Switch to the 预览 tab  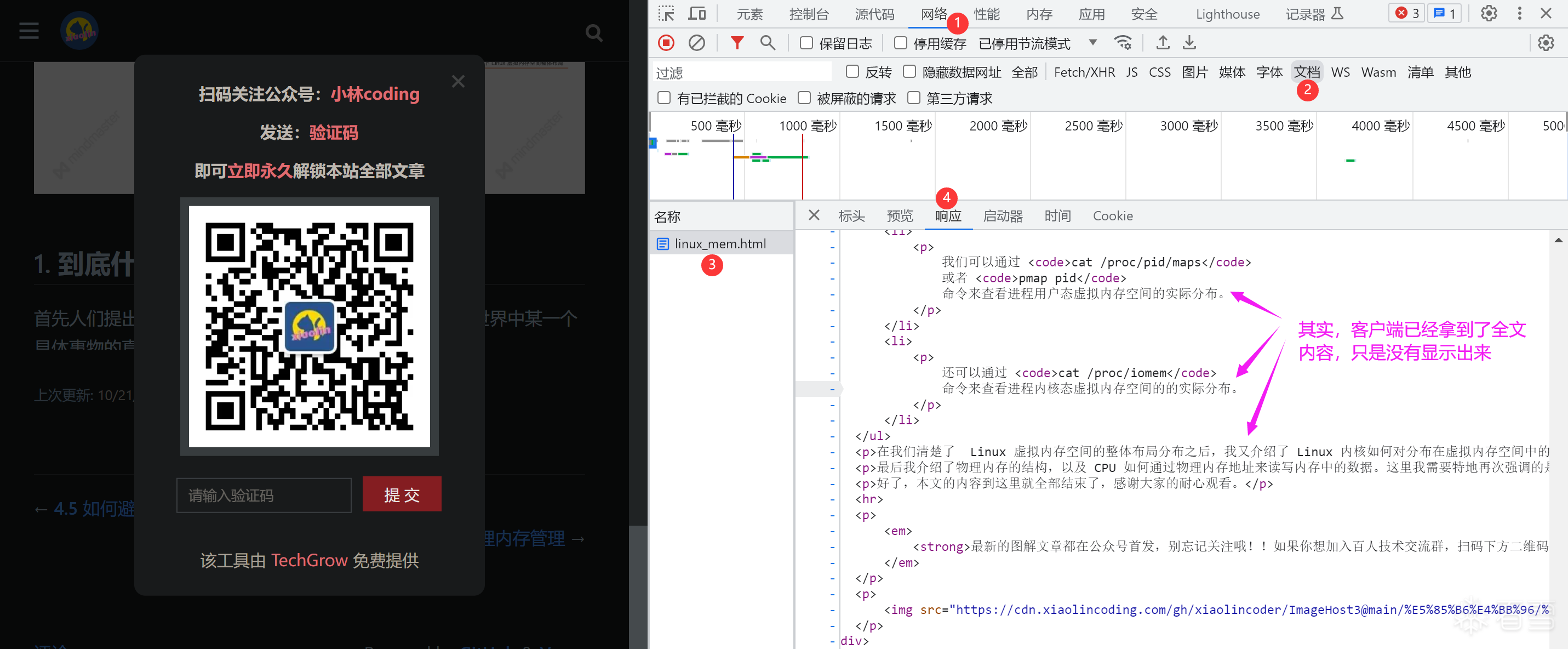[x=900, y=216]
